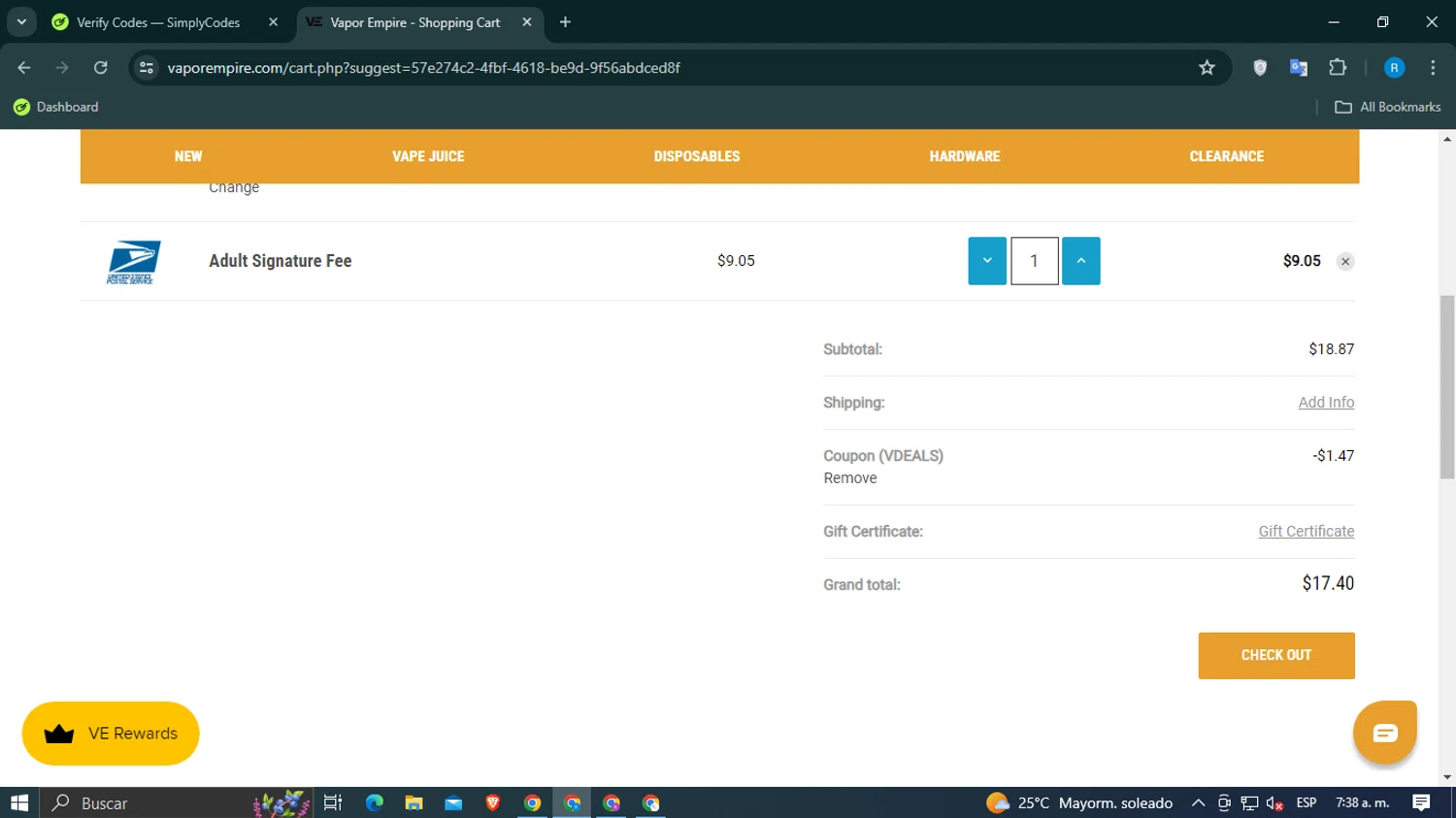1456x818 pixels.
Task: Go forward in browser history
Action: [62, 68]
